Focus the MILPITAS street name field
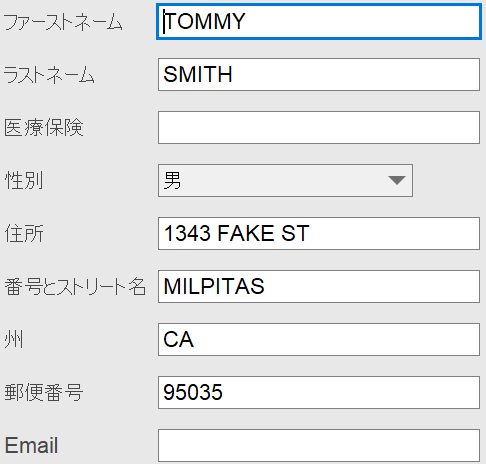The width and height of the screenshot is (486, 464). pos(319,286)
